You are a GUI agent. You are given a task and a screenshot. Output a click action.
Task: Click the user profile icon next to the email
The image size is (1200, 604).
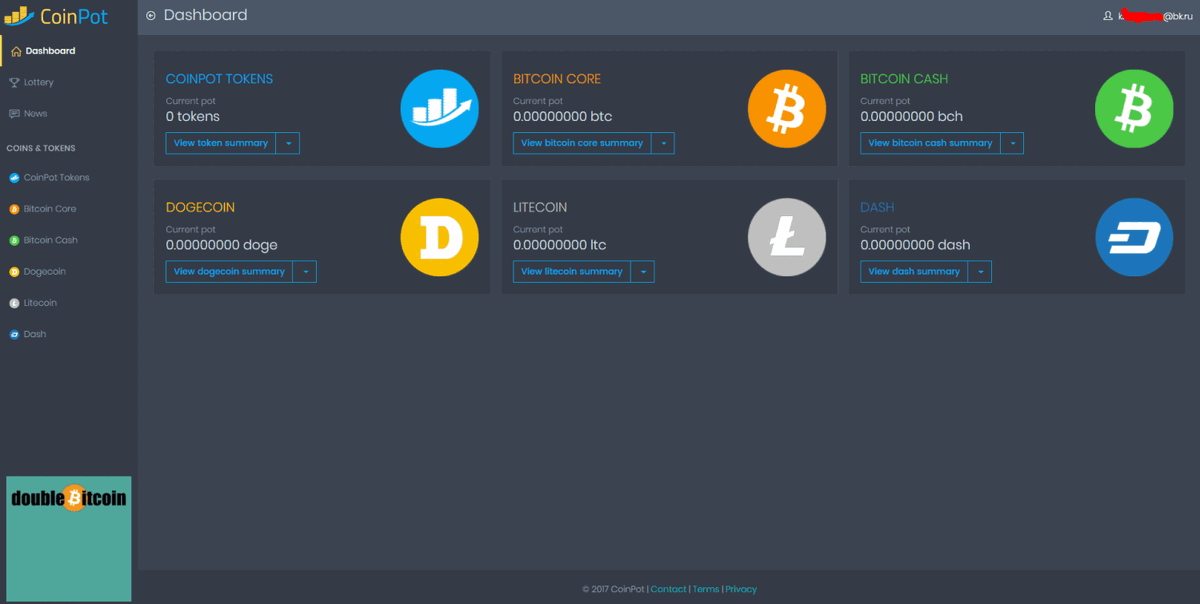(1107, 16)
